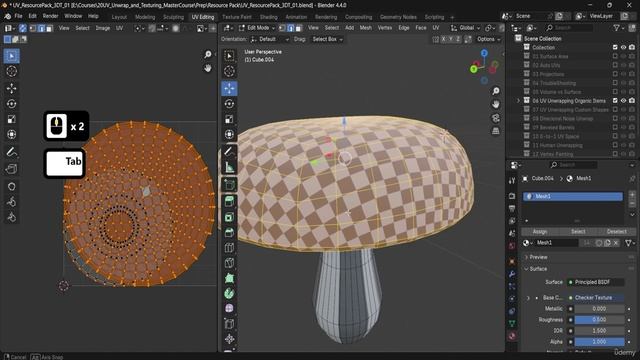Toggle camera view in 3D viewport

click(x=496, y=118)
